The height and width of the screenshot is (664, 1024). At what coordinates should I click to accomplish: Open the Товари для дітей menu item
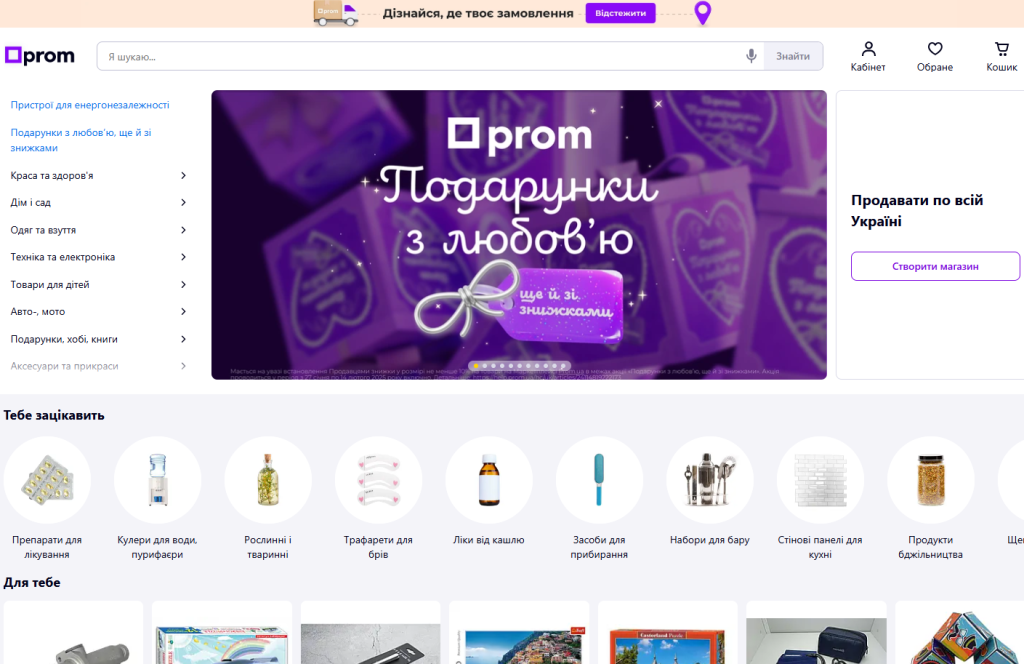50,285
